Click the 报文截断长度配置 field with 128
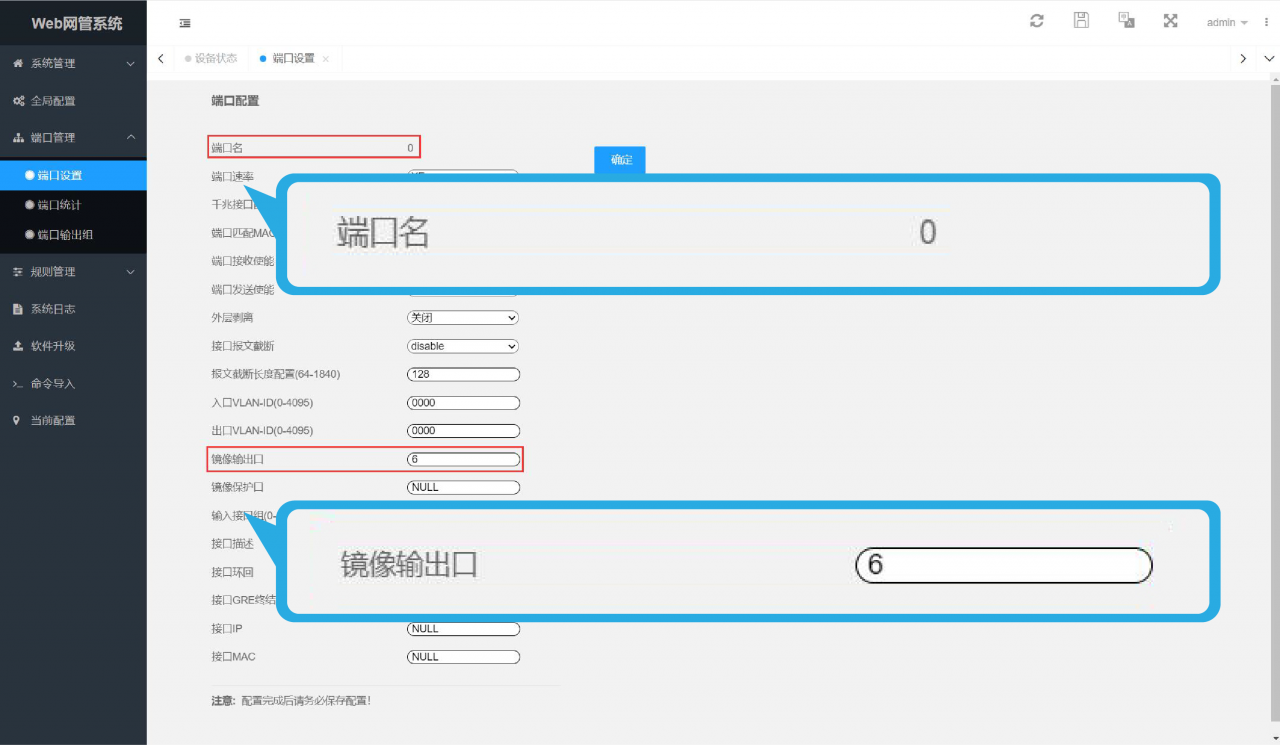This screenshot has width=1280, height=745. point(464,375)
